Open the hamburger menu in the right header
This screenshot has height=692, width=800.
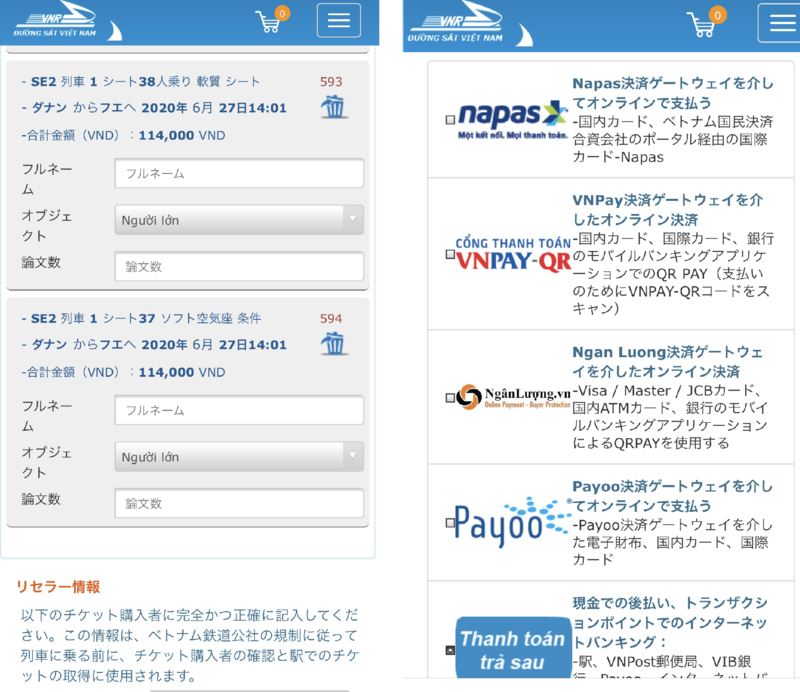778,23
